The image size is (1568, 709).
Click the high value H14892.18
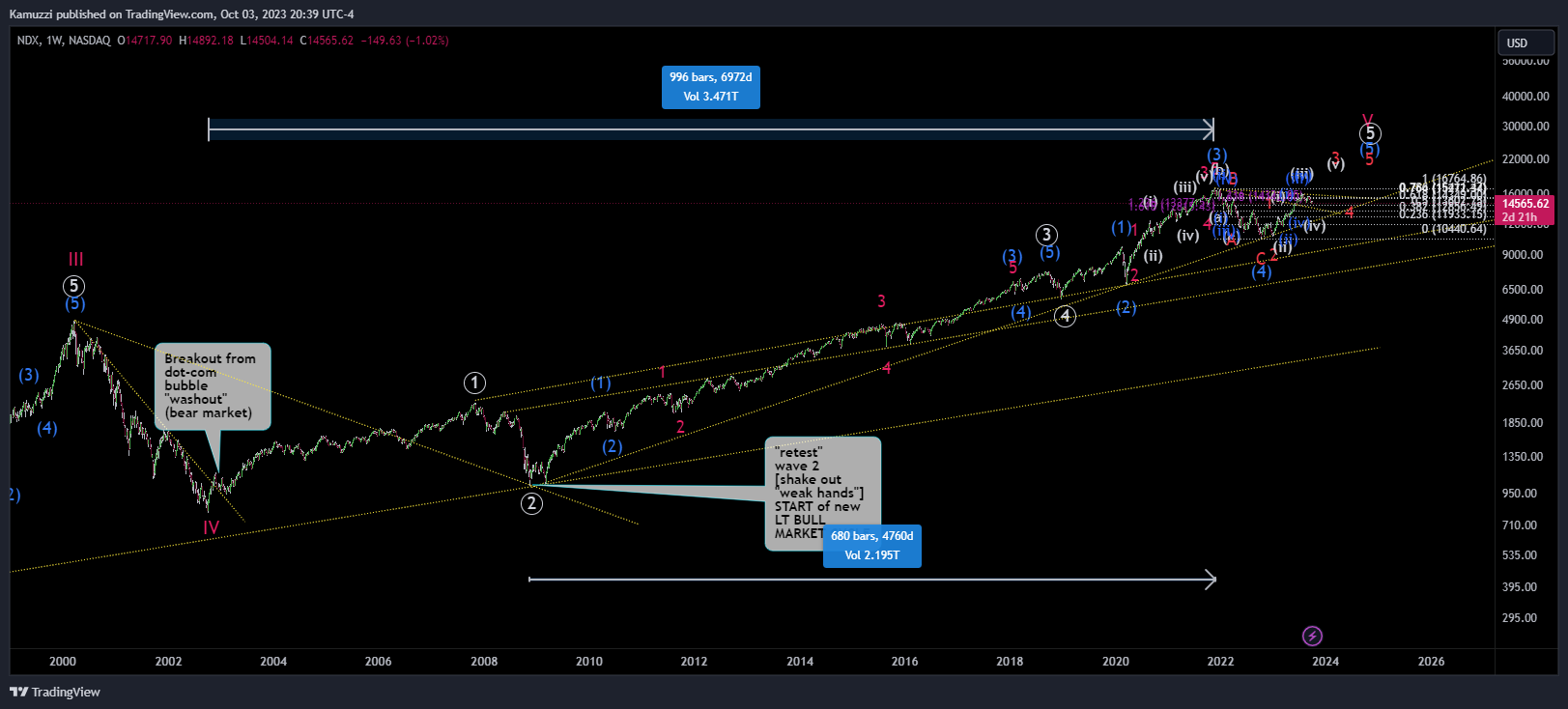coord(207,41)
